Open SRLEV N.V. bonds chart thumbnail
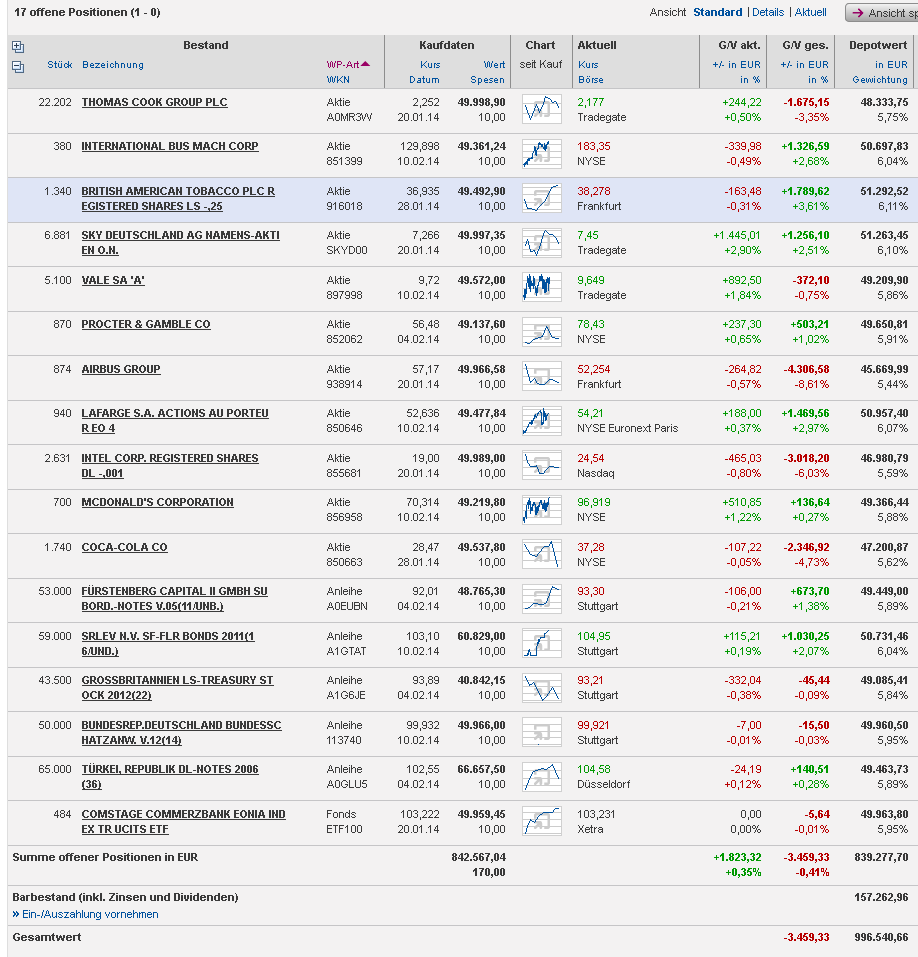 pyautogui.click(x=541, y=644)
